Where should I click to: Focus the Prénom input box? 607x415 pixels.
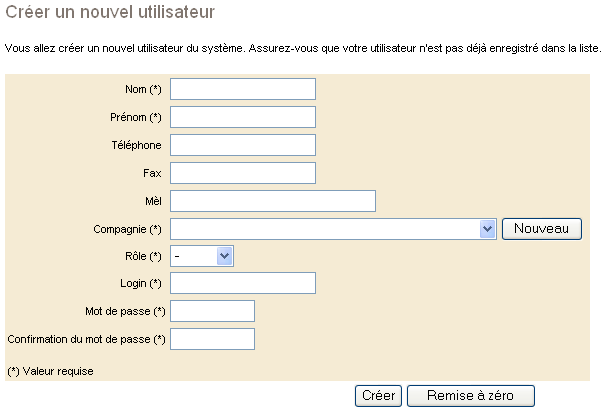[x=243, y=117]
